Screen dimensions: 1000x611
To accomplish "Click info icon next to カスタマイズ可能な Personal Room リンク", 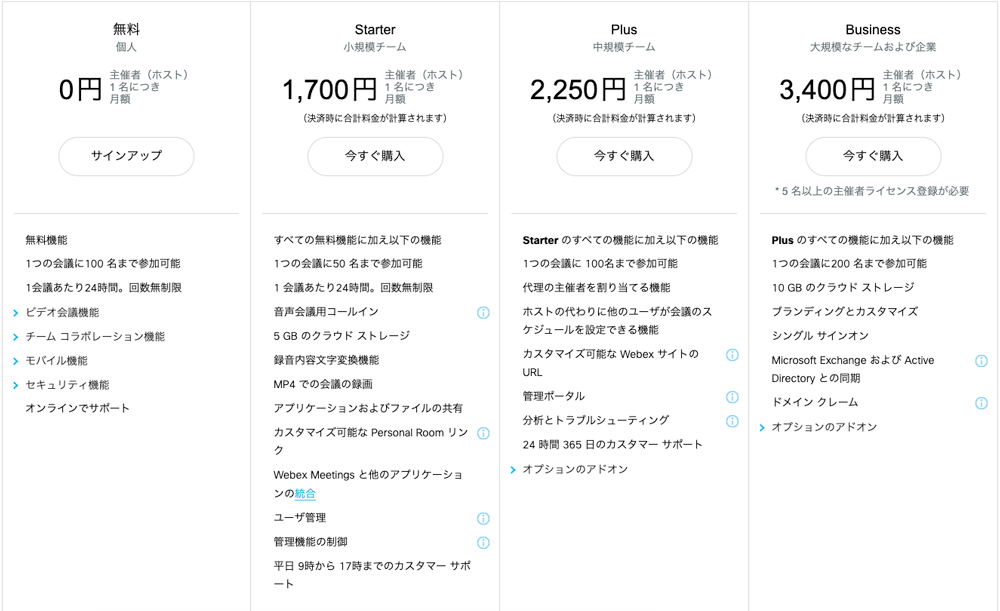I will pyautogui.click(x=483, y=434).
